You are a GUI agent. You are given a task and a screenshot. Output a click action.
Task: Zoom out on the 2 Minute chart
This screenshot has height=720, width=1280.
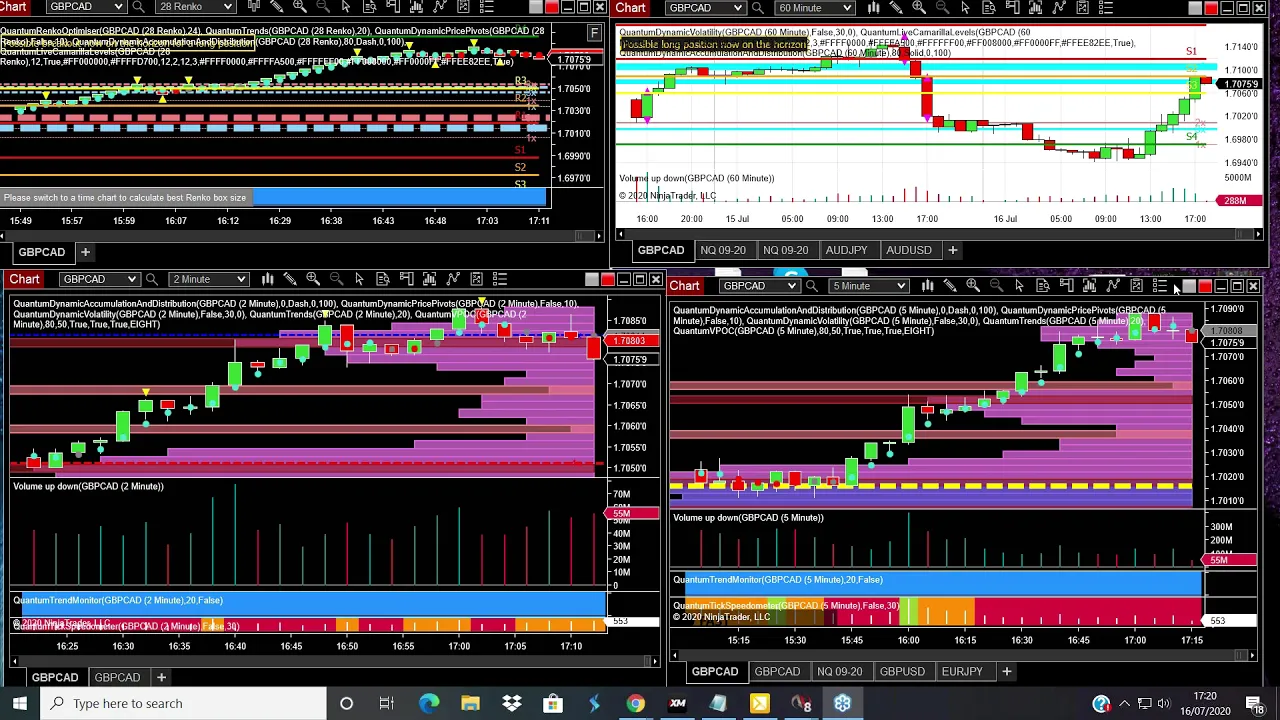tap(336, 279)
